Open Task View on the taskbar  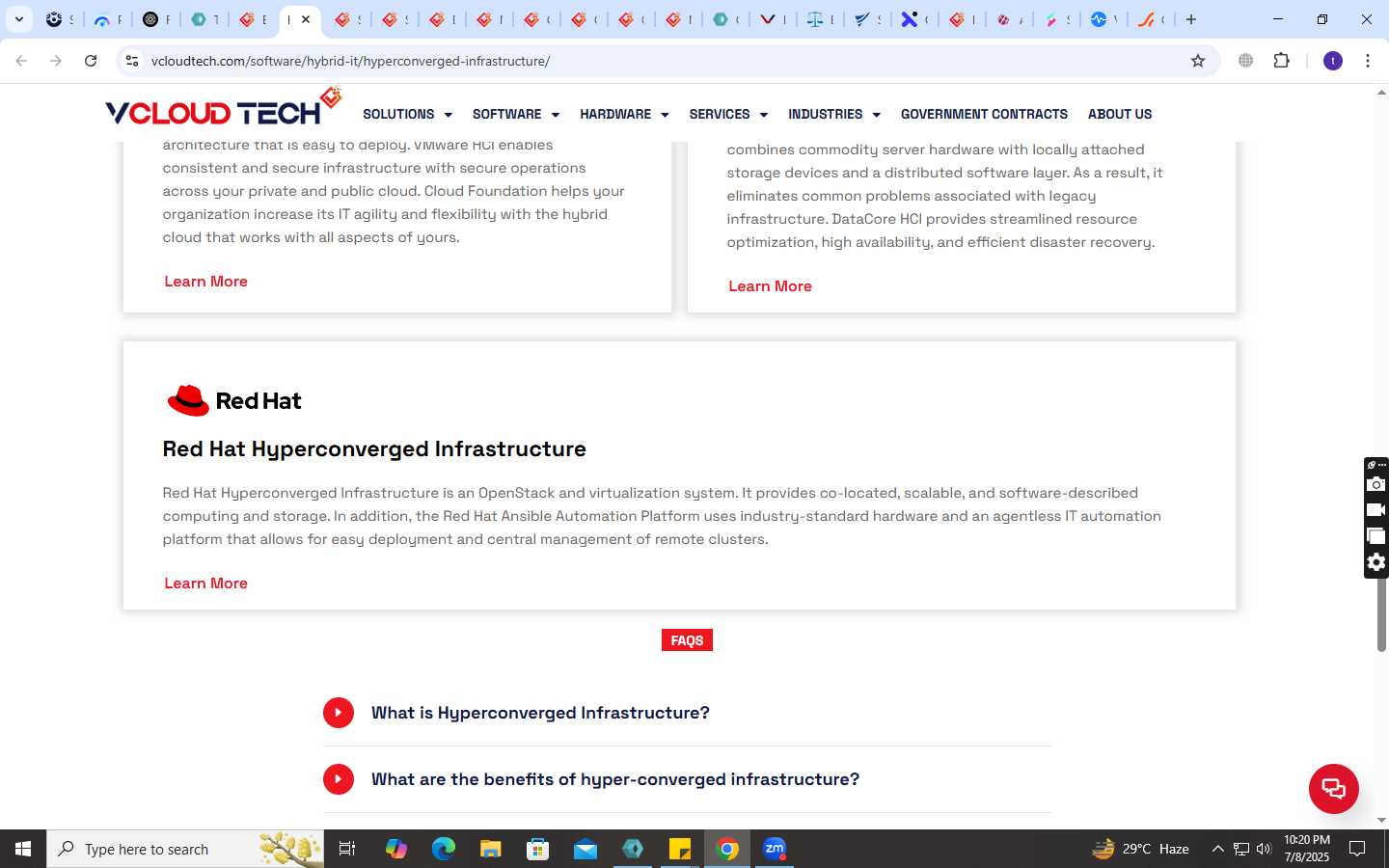(347, 849)
